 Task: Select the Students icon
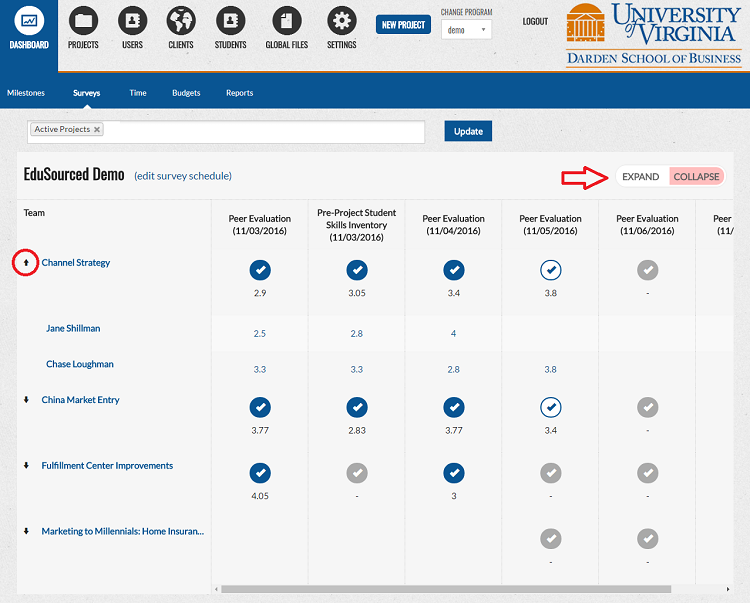point(230,21)
